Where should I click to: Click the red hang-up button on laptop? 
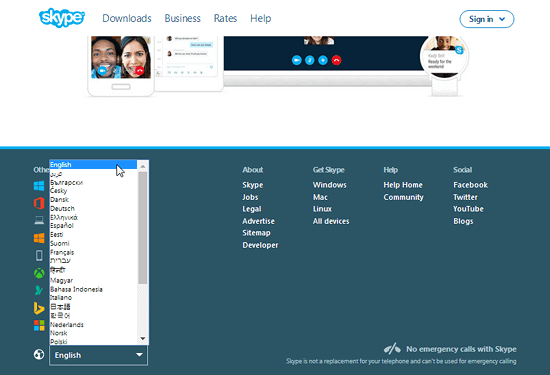pyautogui.click(x=336, y=60)
